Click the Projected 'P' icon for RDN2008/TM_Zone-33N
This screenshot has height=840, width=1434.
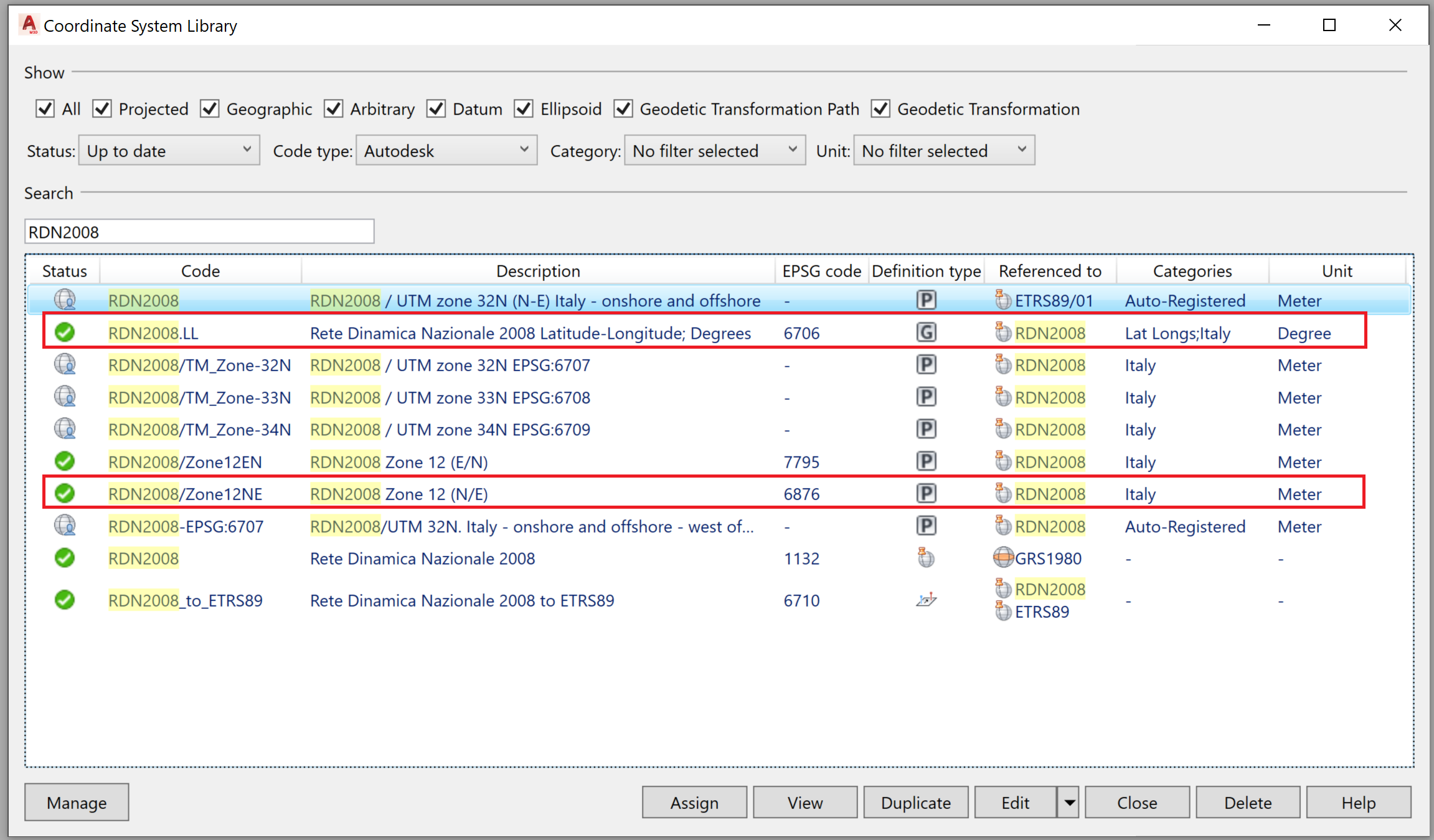tap(926, 397)
